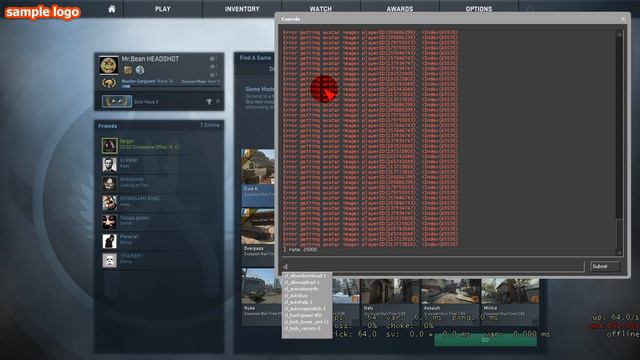Select the third friend's avatar
The height and width of the screenshot is (360, 640).
109,183
